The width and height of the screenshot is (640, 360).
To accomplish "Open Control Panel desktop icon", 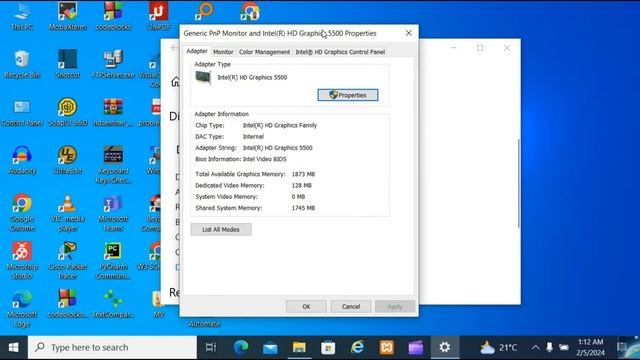I will [x=22, y=113].
